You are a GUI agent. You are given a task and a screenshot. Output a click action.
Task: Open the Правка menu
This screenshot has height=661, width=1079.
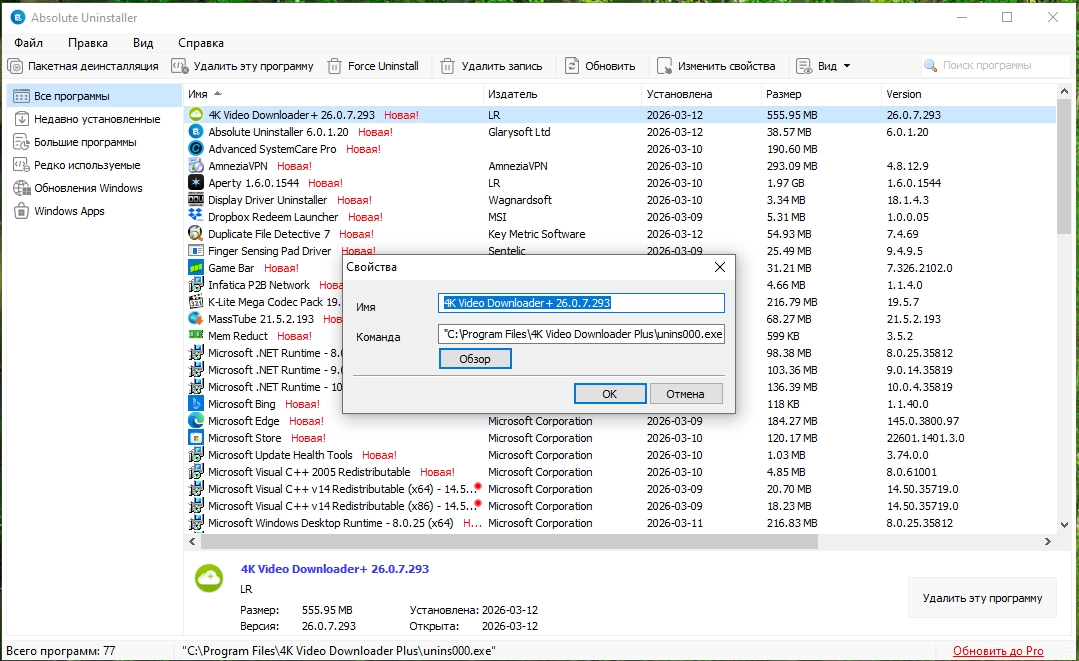pyautogui.click(x=88, y=43)
